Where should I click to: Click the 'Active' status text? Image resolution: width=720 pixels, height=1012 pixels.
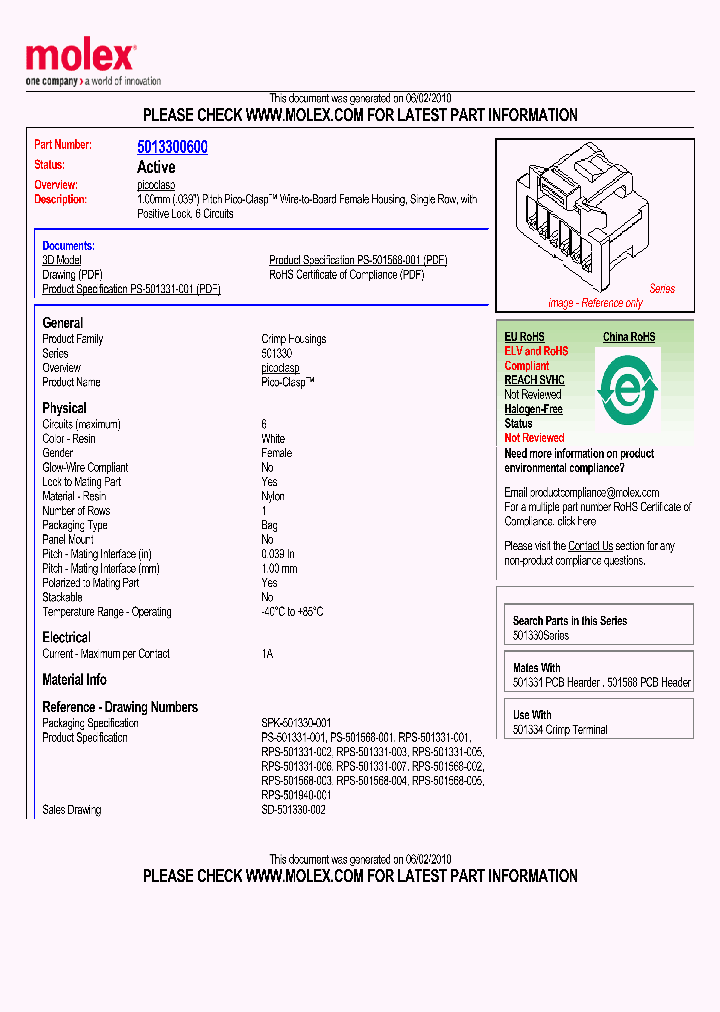tap(156, 167)
